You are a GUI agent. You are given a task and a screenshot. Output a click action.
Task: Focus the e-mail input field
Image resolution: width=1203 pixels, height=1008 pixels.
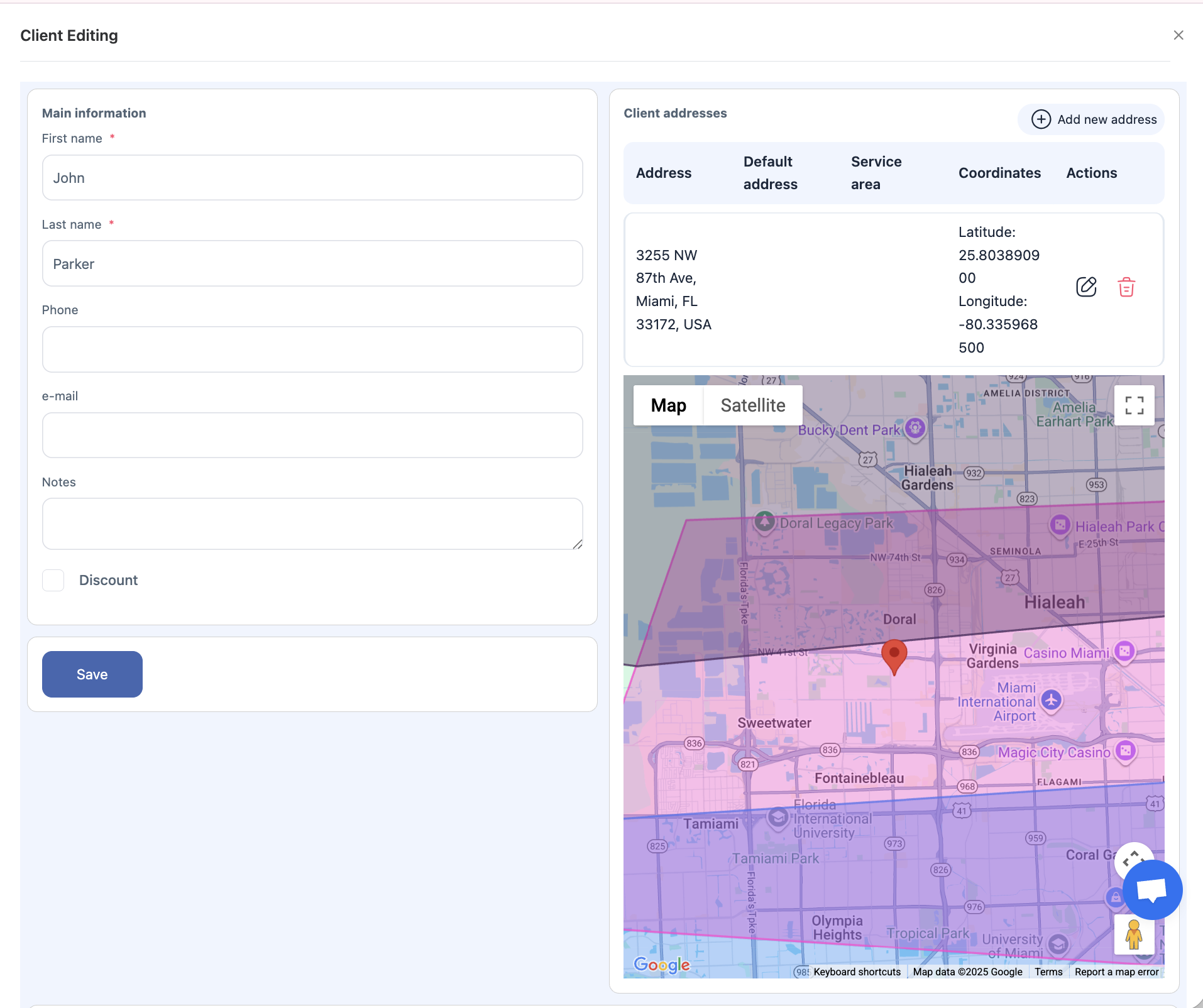312,436
